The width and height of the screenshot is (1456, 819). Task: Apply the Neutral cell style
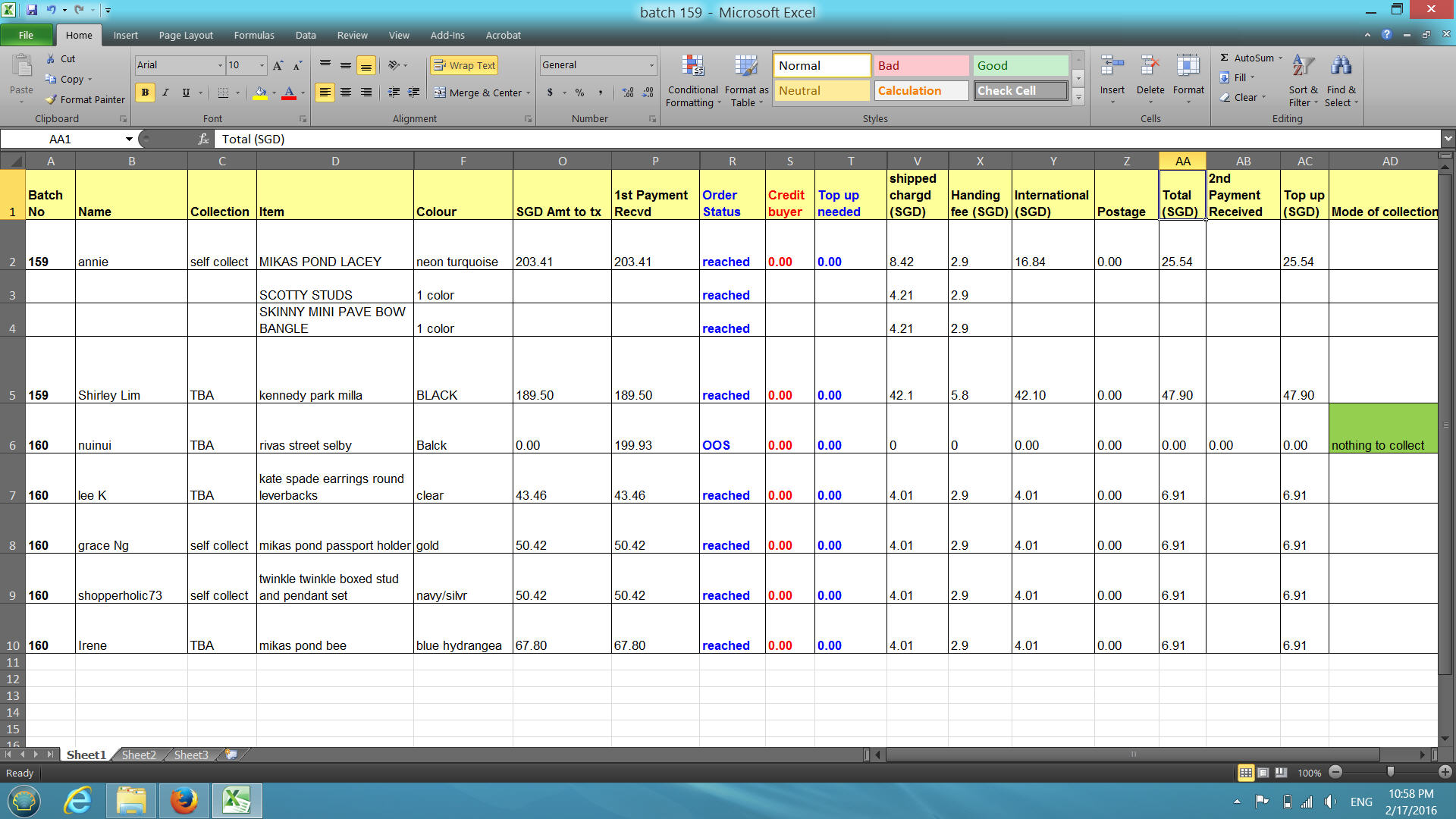(822, 91)
